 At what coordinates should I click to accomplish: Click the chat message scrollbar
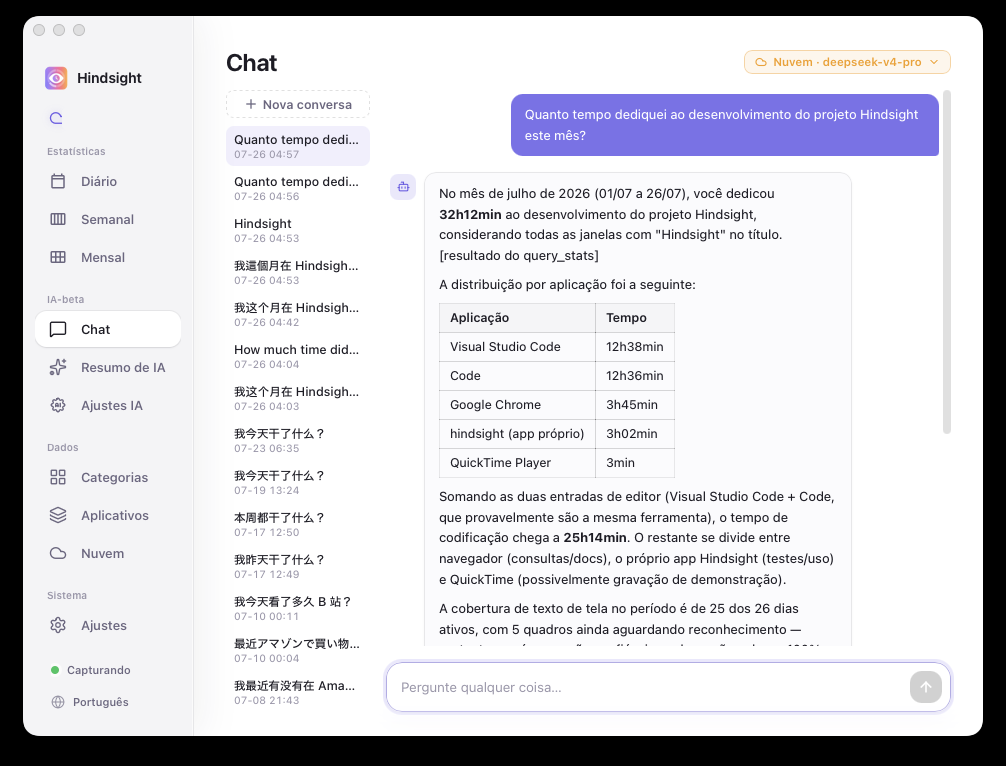tap(946, 262)
